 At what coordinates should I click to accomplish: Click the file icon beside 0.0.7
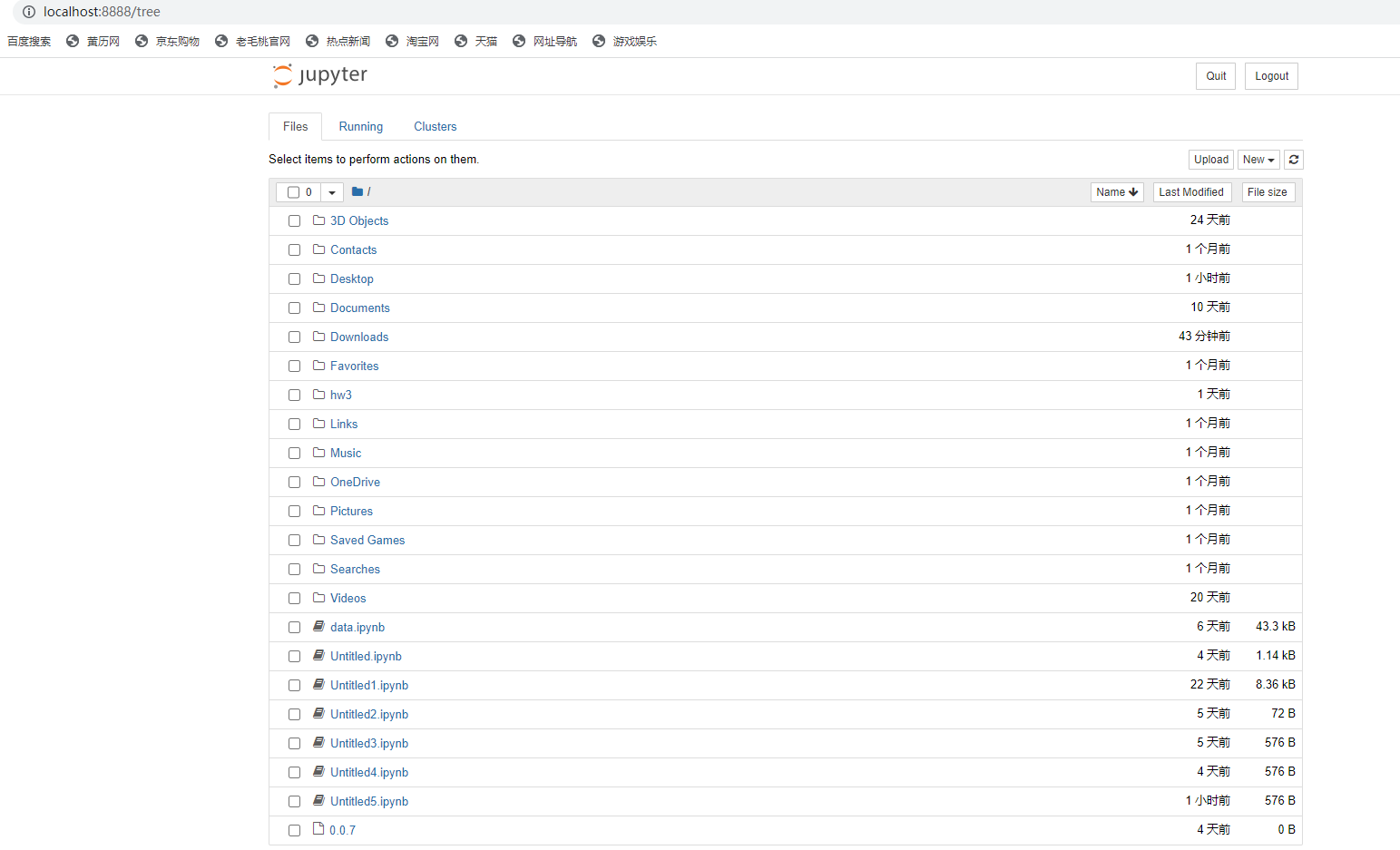coord(318,828)
